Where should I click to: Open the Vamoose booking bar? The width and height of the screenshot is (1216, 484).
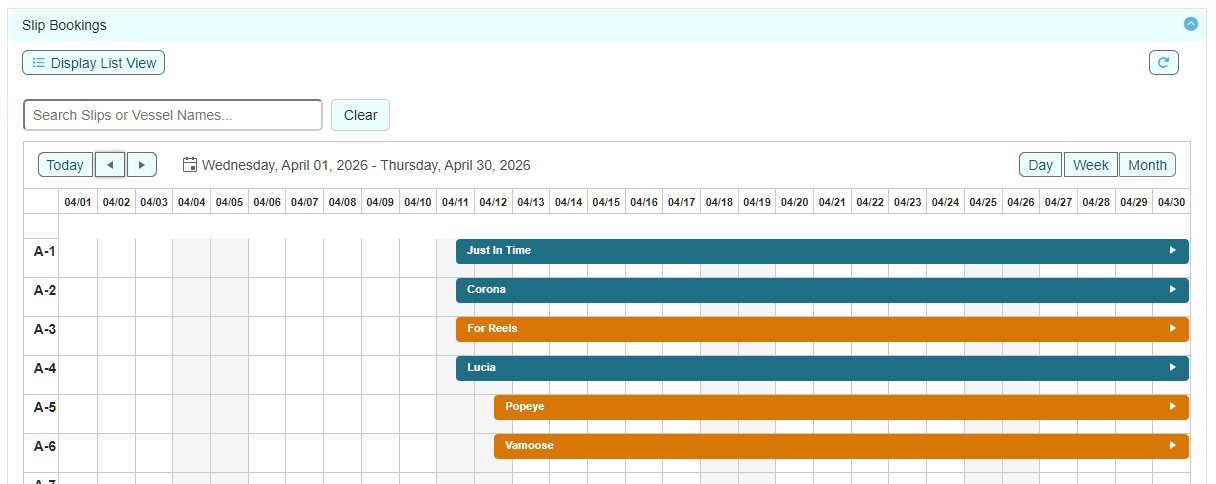(841, 446)
